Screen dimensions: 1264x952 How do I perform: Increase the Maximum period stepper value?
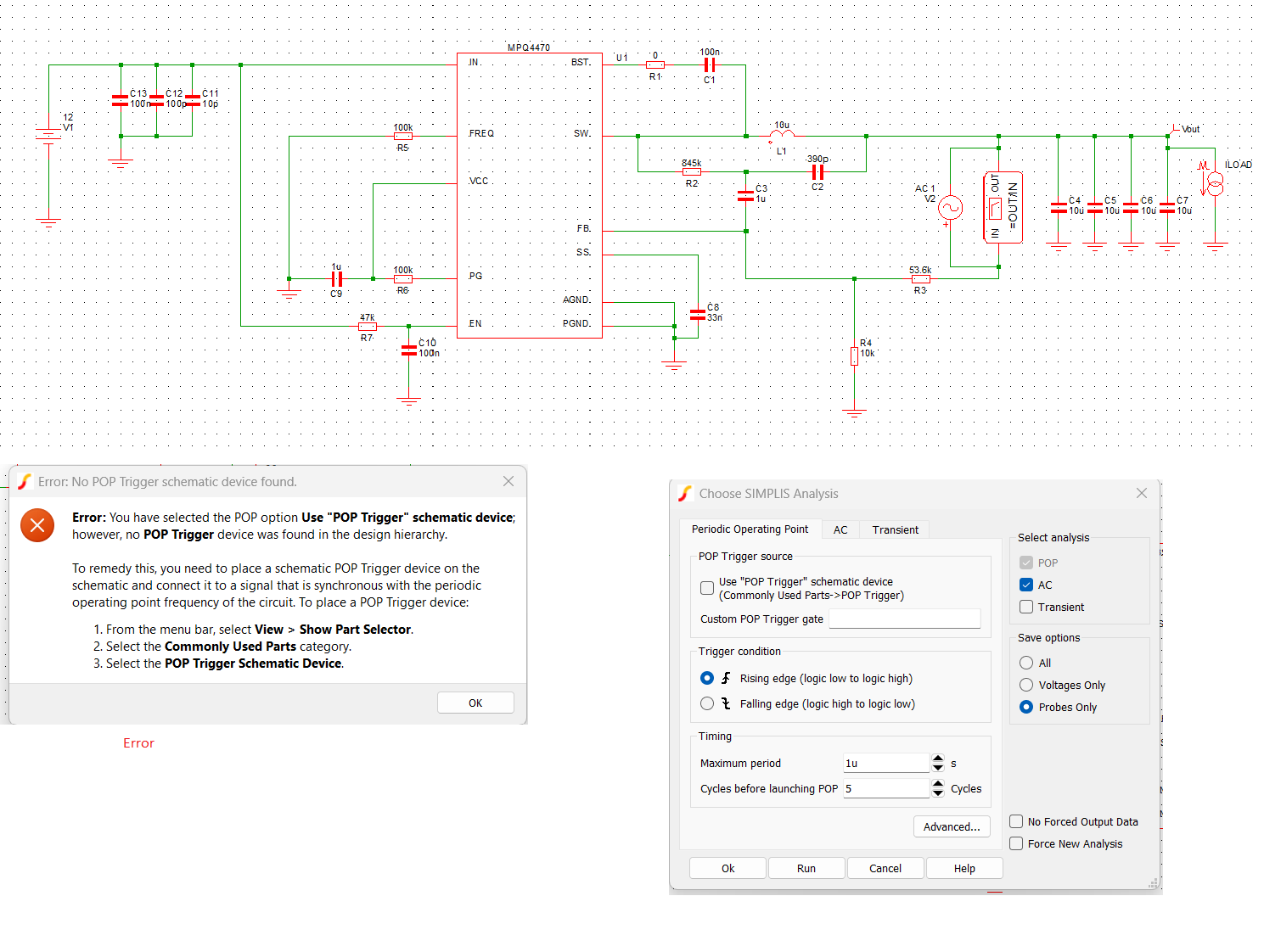(937, 759)
